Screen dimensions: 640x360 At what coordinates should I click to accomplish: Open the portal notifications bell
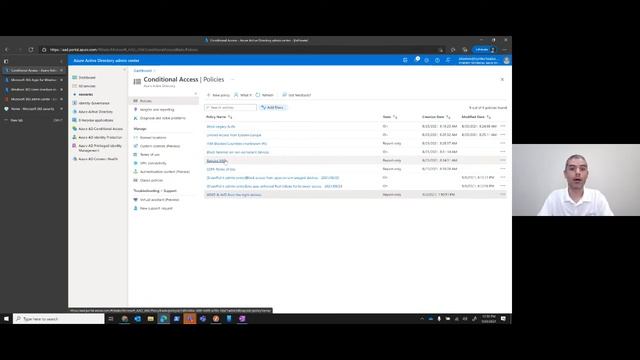click(416, 60)
